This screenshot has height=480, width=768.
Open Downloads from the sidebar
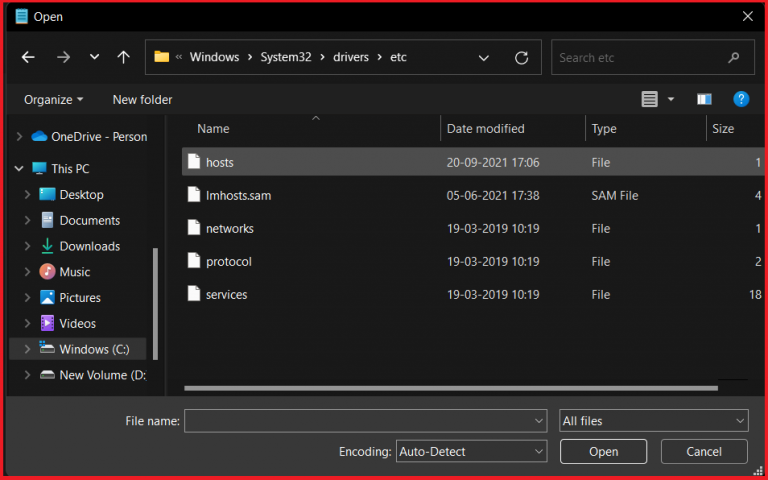pos(80,246)
